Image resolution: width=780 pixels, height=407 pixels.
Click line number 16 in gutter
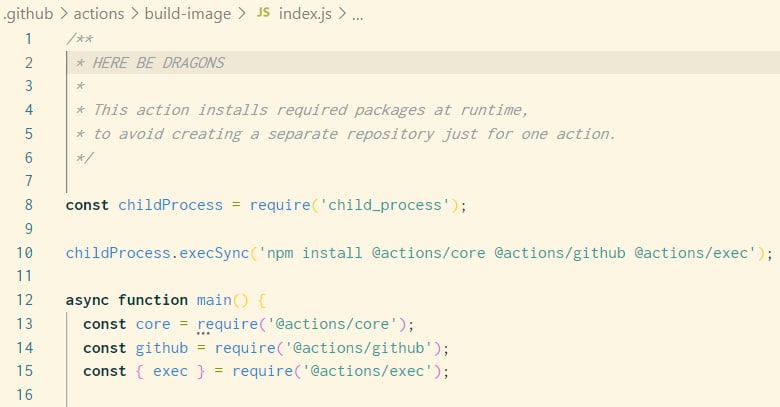coord(24,395)
